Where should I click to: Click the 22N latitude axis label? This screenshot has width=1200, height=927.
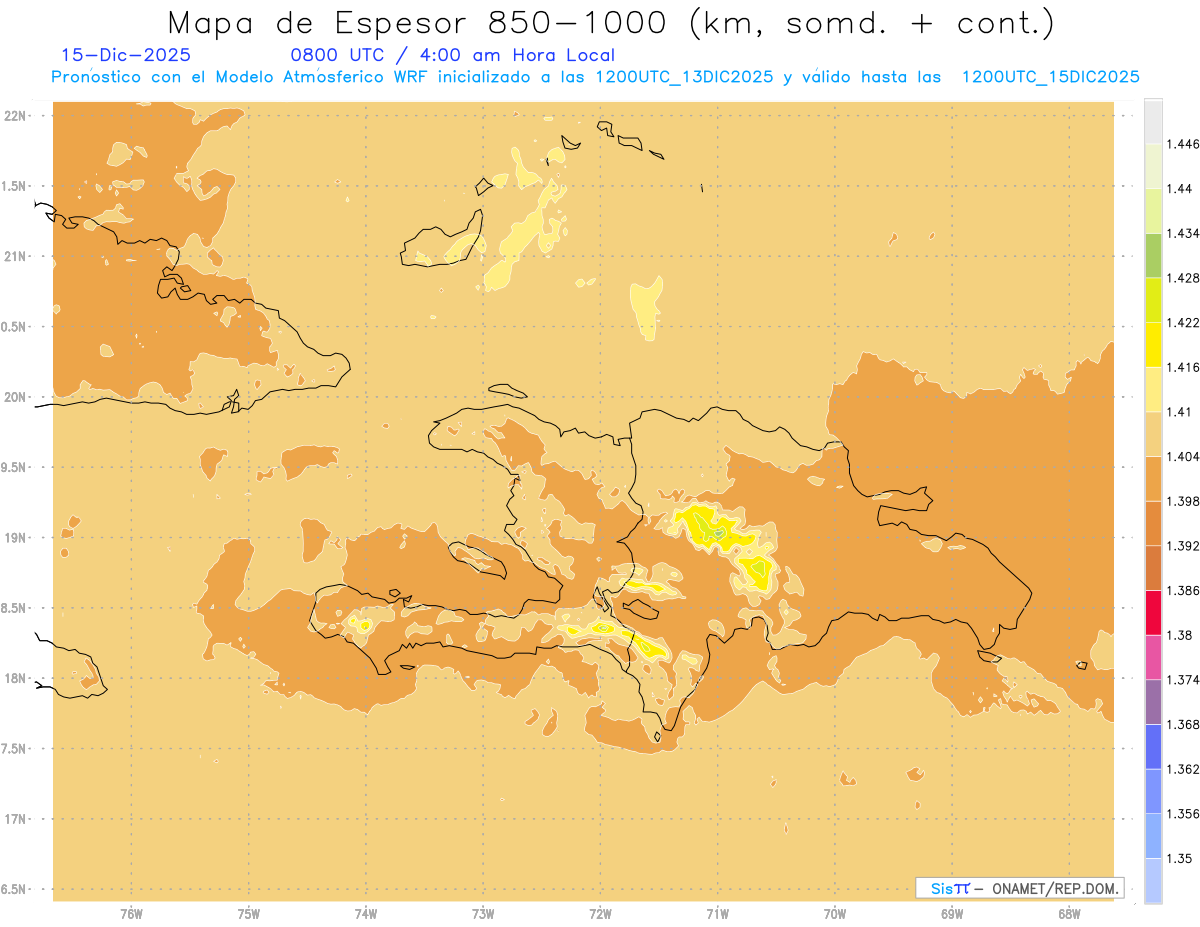[x=15, y=116]
